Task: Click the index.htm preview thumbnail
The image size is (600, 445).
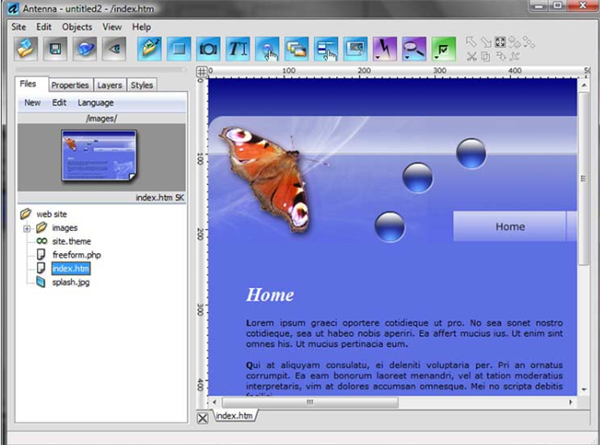Action: 99,155
